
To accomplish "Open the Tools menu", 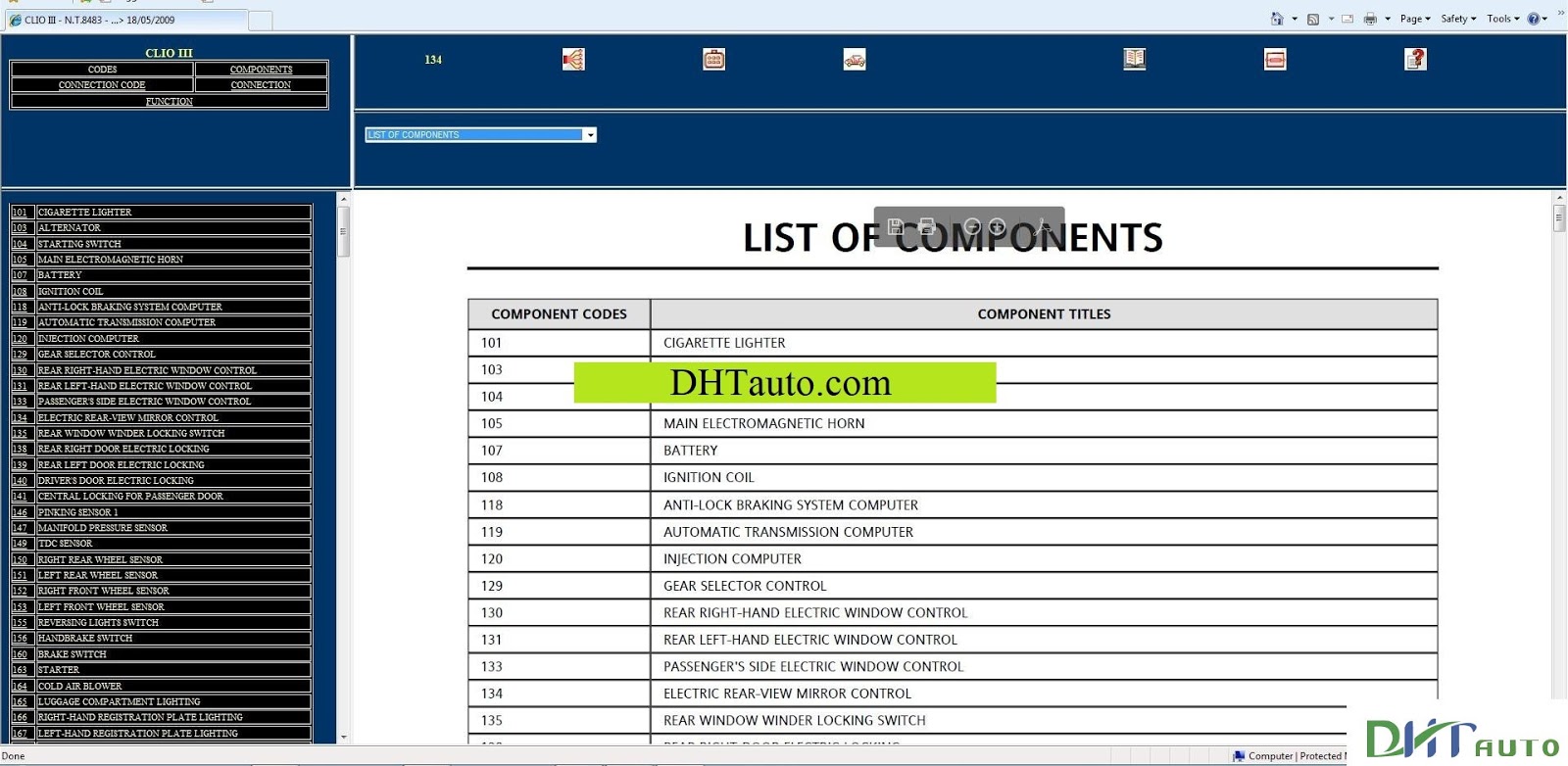I will pos(1502,19).
